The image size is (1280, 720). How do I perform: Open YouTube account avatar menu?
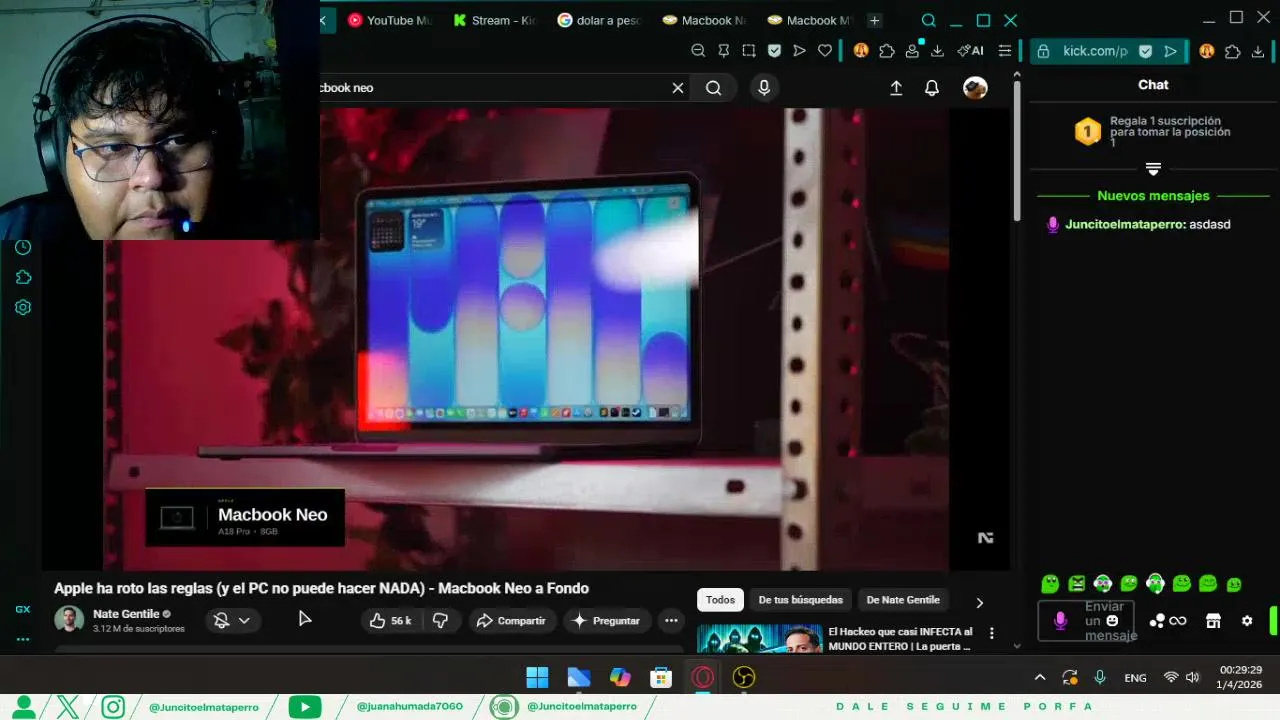pyautogui.click(x=975, y=88)
